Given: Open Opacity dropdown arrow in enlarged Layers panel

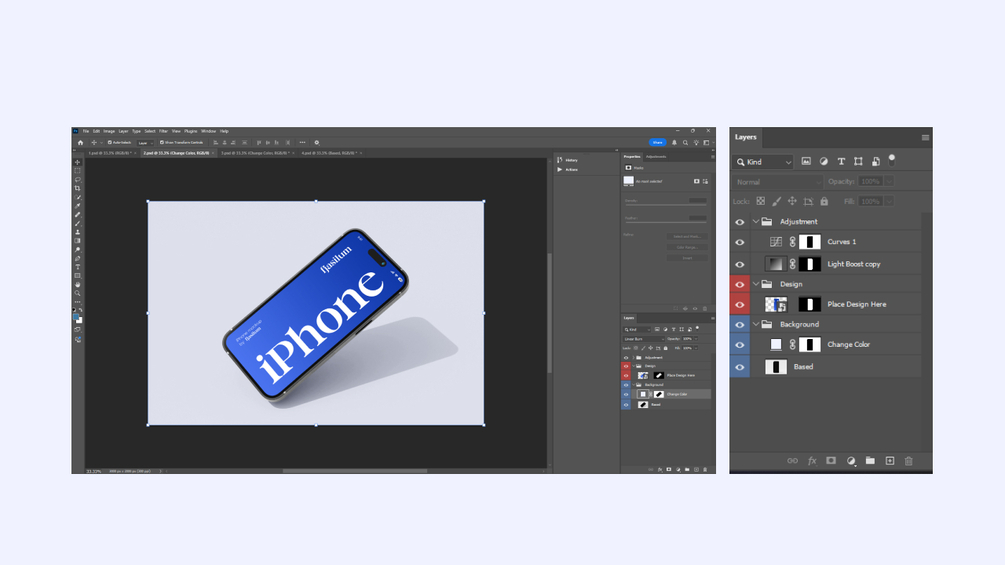Looking at the screenshot, I should [889, 182].
